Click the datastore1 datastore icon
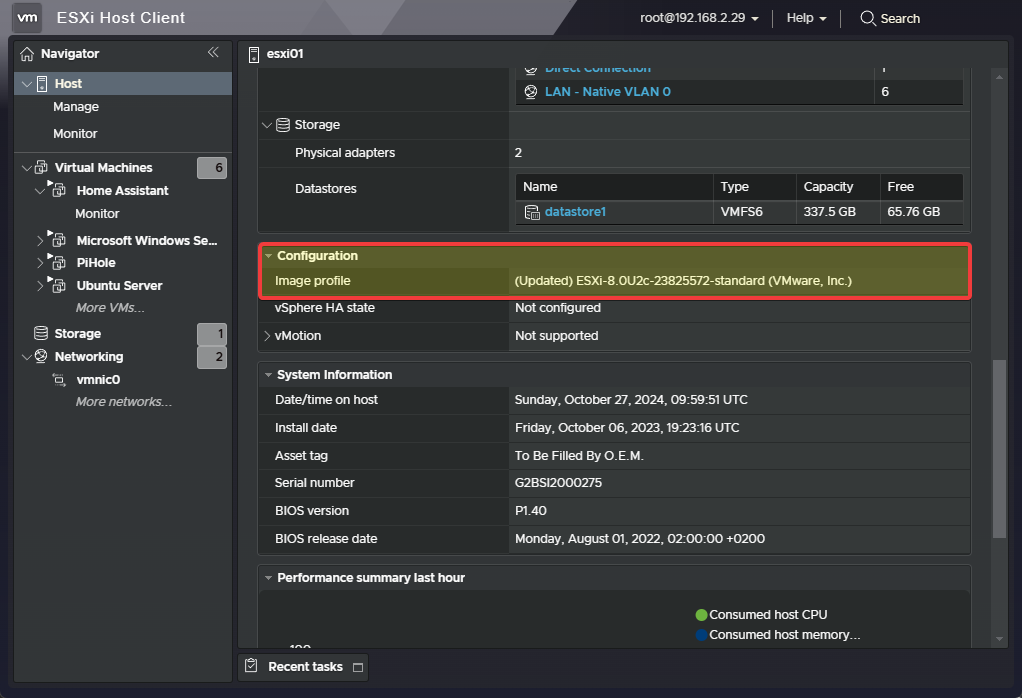The width and height of the screenshot is (1022, 698). [533, 212]
